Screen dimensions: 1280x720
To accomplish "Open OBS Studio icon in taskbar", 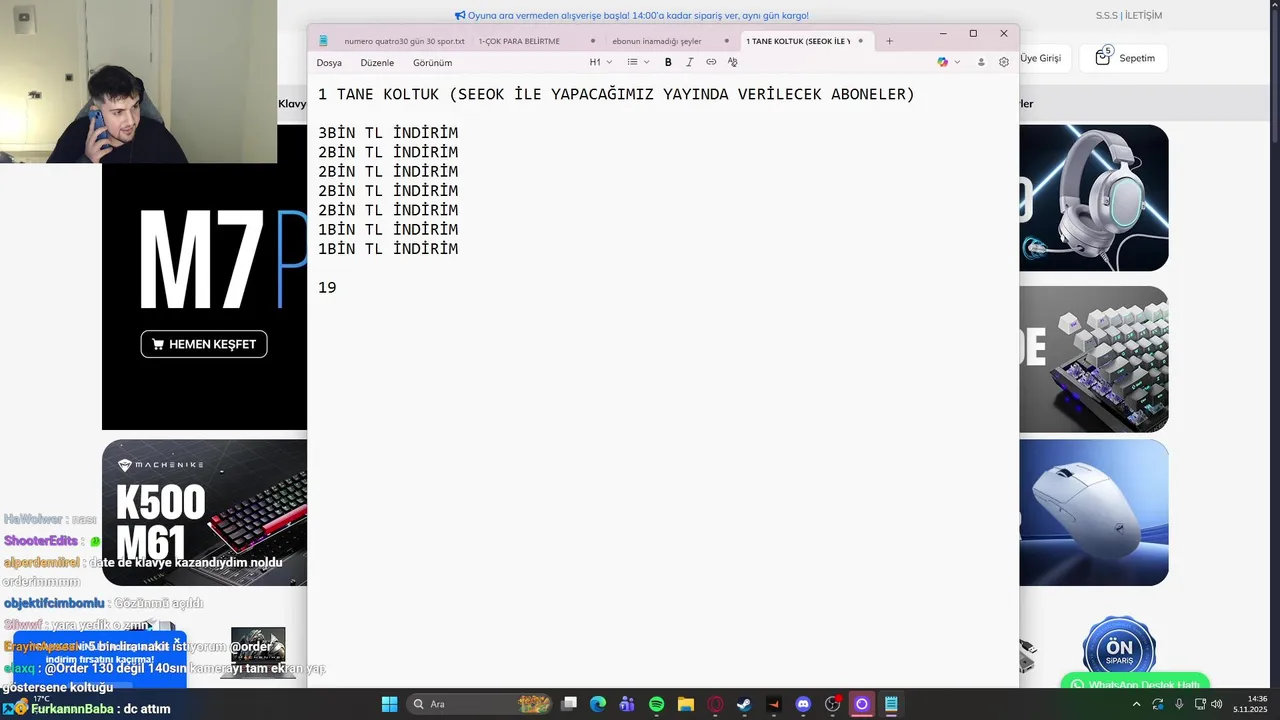I will click(x=832, y=704).
